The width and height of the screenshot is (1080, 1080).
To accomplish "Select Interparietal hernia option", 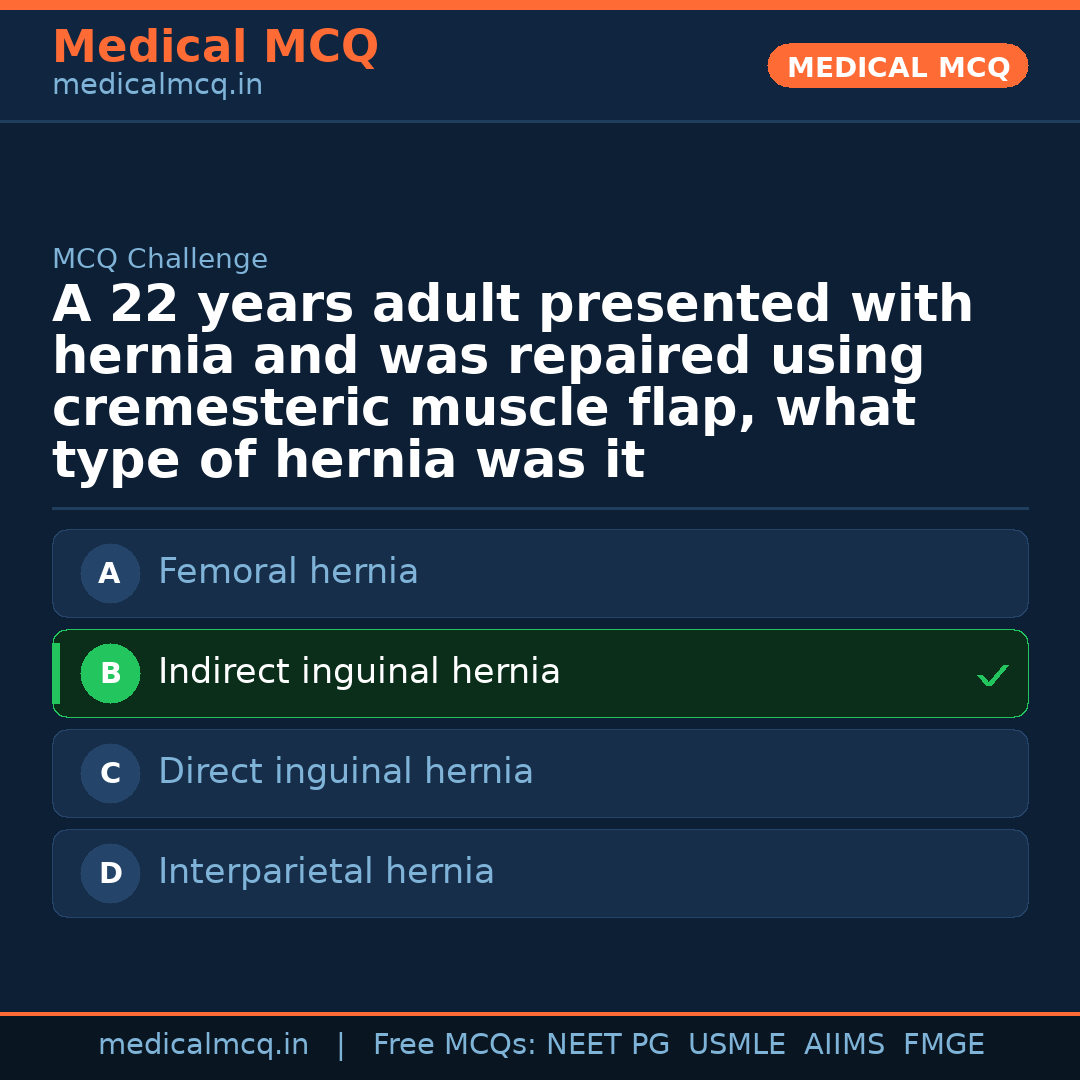I will (326, 872).
